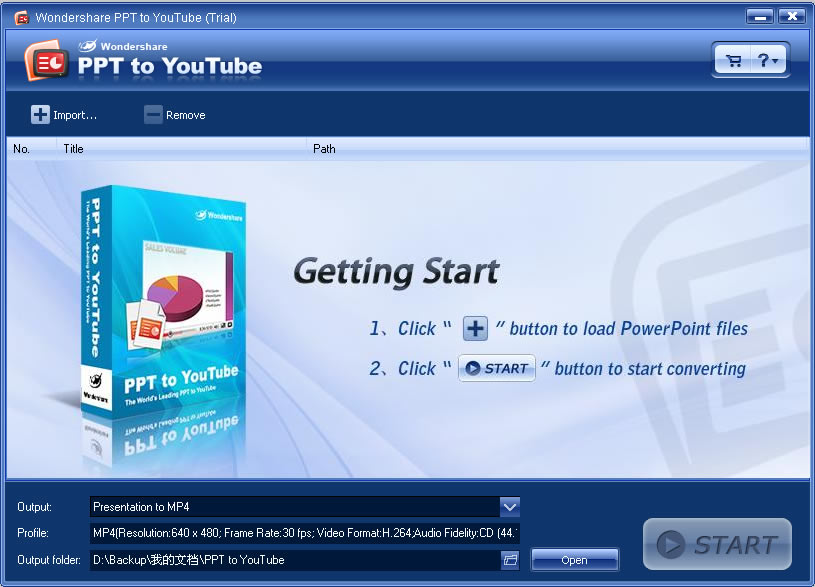815x587 pixels.
Task: Click Open to browse the output folder
Action: click(x=573, y=560)
